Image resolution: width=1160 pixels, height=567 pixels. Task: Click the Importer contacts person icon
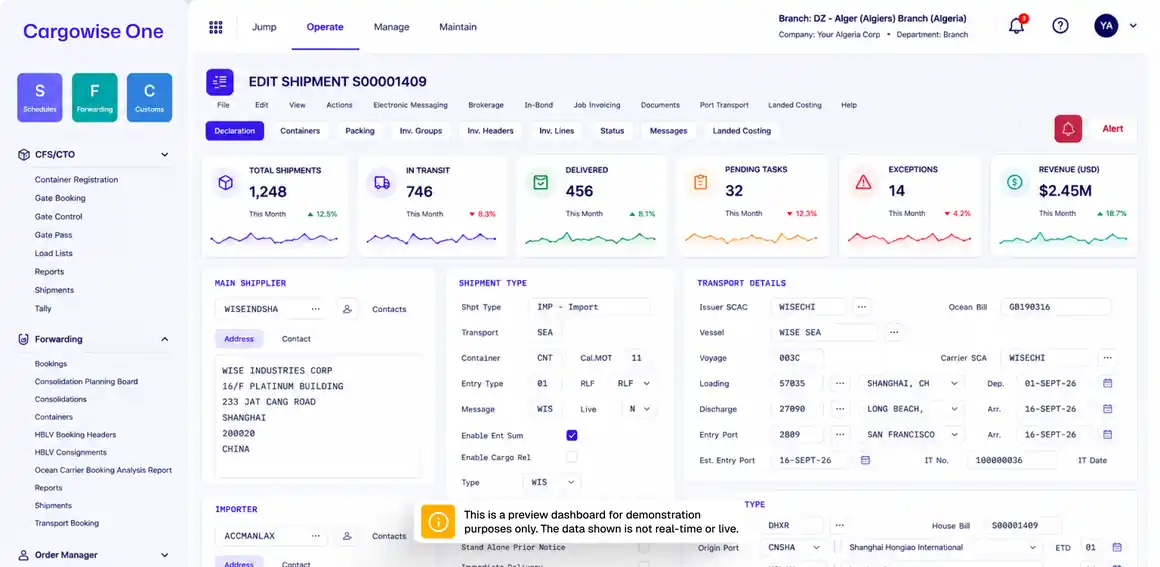347,536
